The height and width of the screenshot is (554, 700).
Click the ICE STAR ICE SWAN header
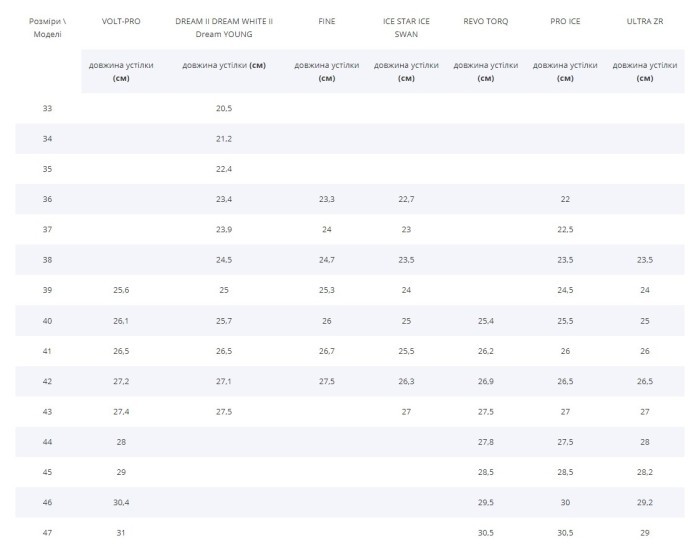(x=406, y=27)
